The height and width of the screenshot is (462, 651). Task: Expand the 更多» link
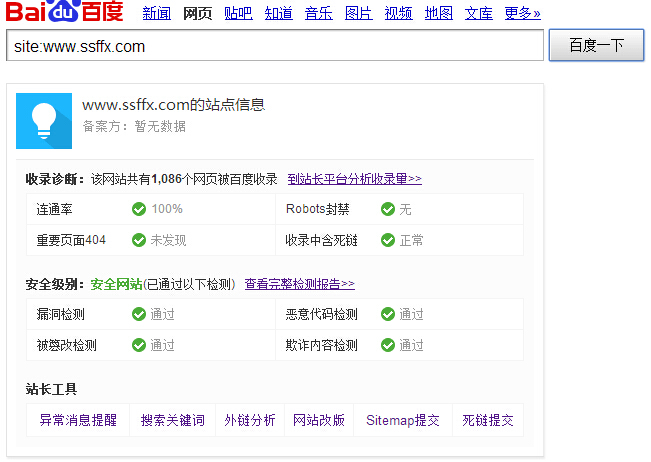[523, 13]
